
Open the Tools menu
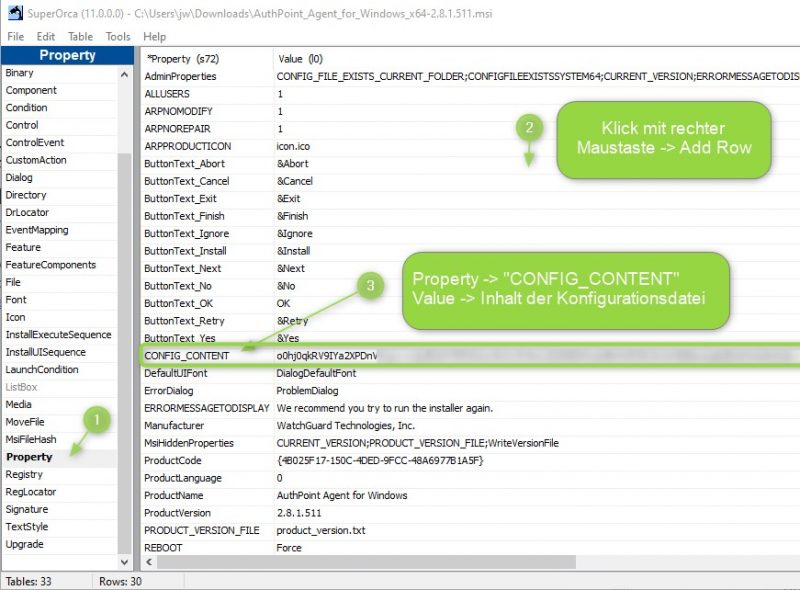pos(118,35)
